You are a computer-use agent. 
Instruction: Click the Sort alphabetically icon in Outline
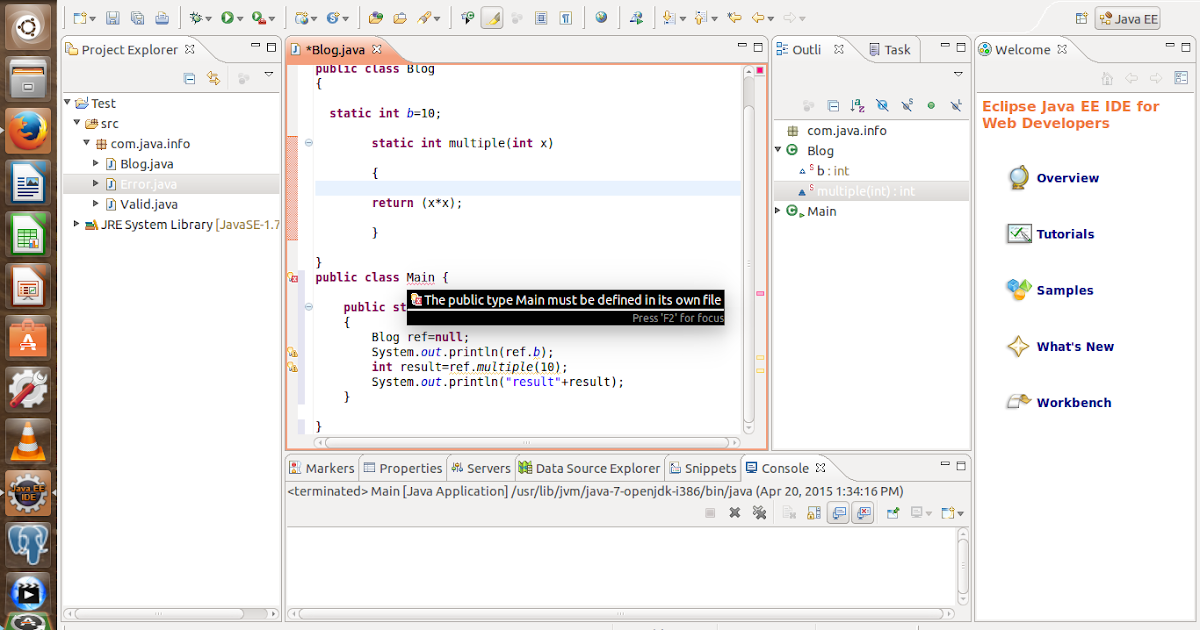(x=857, y=105)
